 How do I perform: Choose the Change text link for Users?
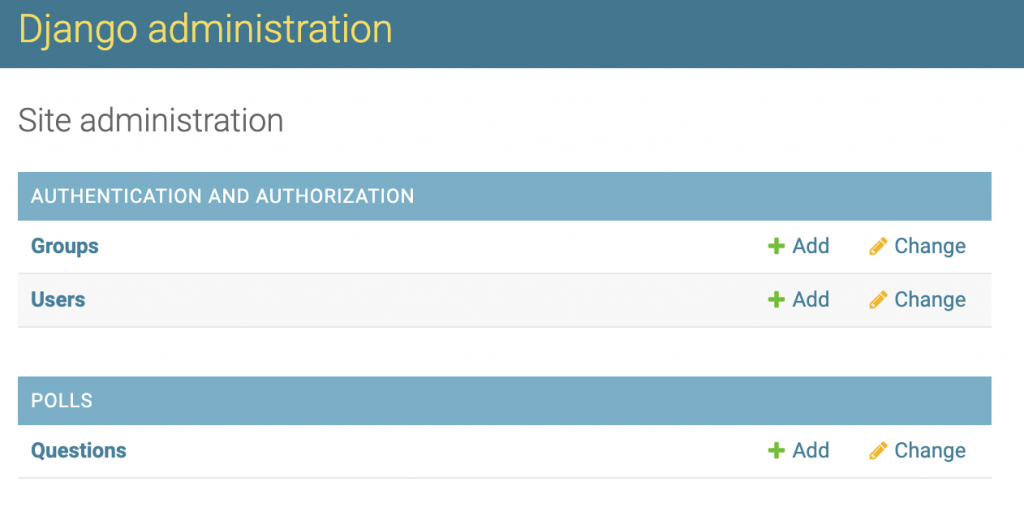coord(930,300)
